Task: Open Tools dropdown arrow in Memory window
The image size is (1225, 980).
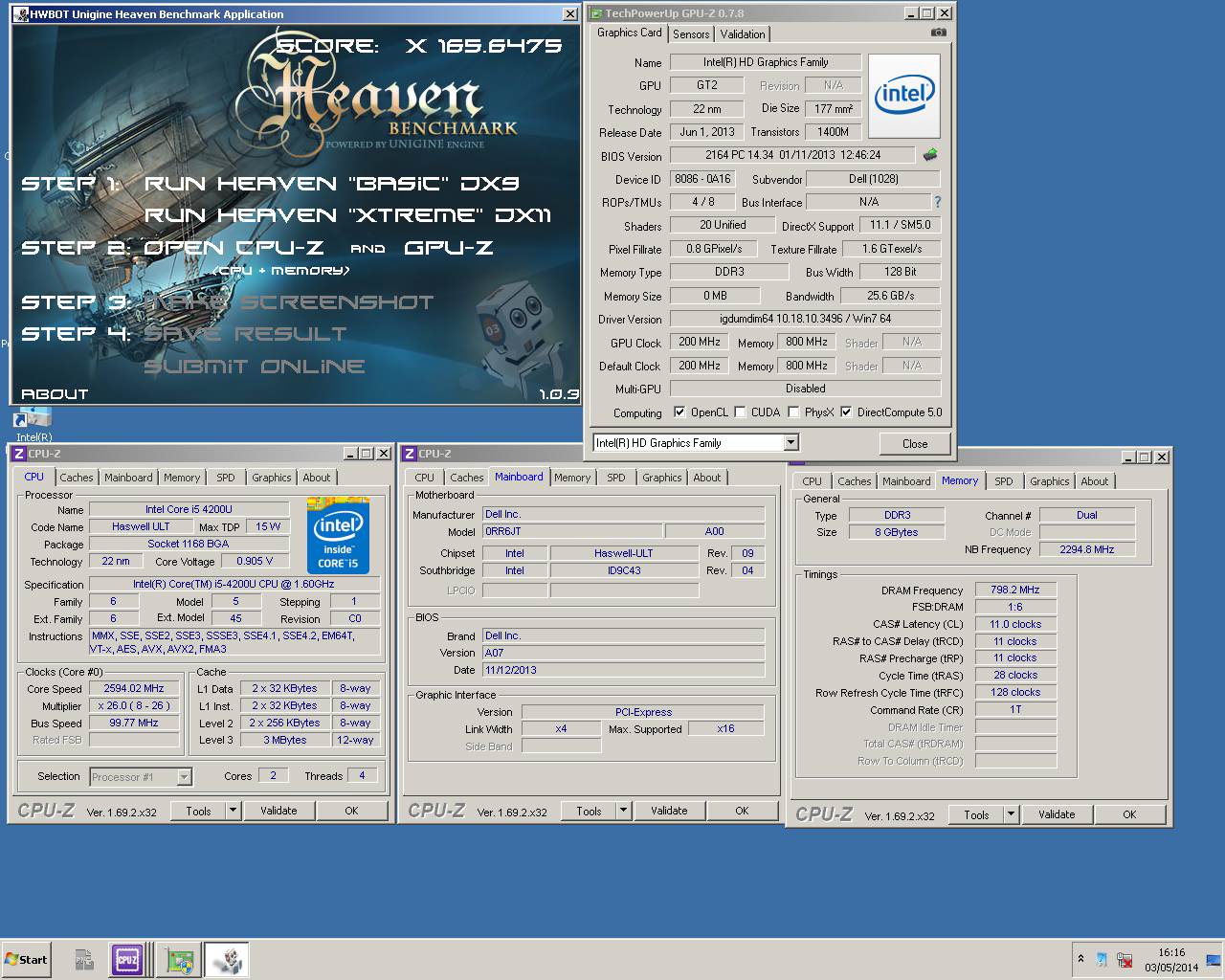Action: (1011, 814)
